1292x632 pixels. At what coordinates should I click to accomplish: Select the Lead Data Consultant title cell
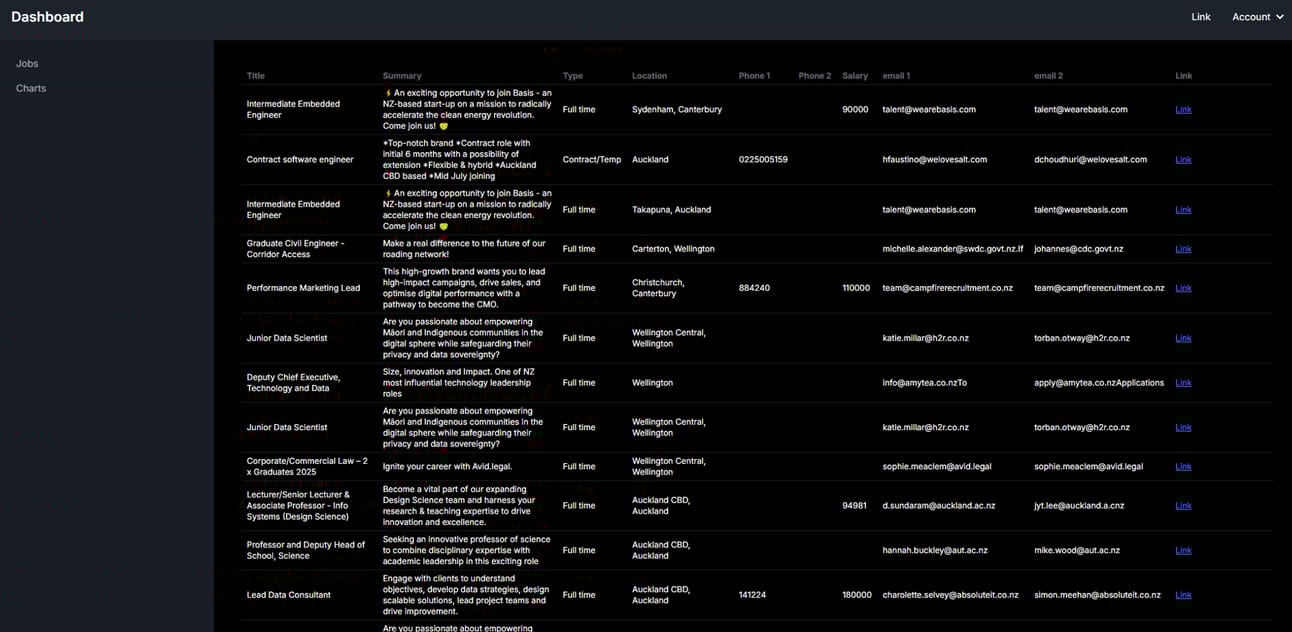[288, 595]
